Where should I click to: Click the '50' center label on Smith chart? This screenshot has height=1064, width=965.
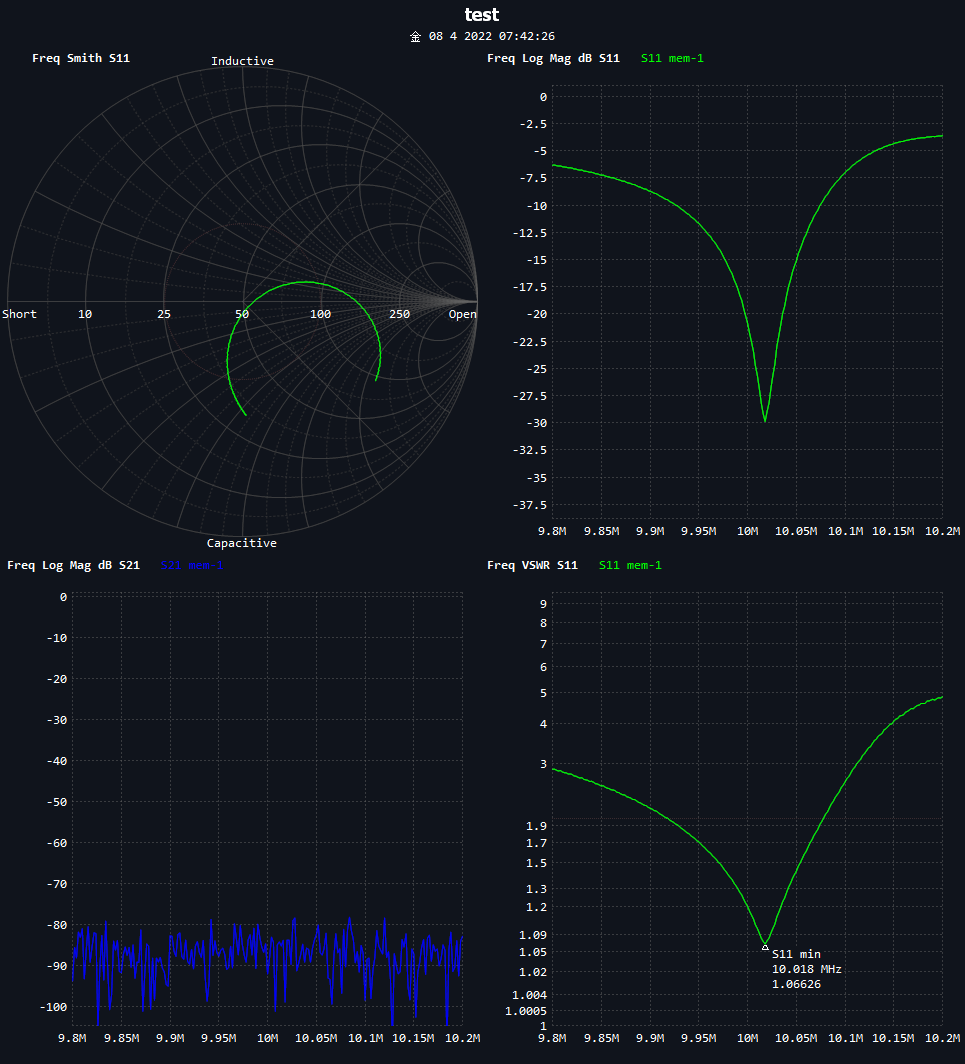[242, 314]
